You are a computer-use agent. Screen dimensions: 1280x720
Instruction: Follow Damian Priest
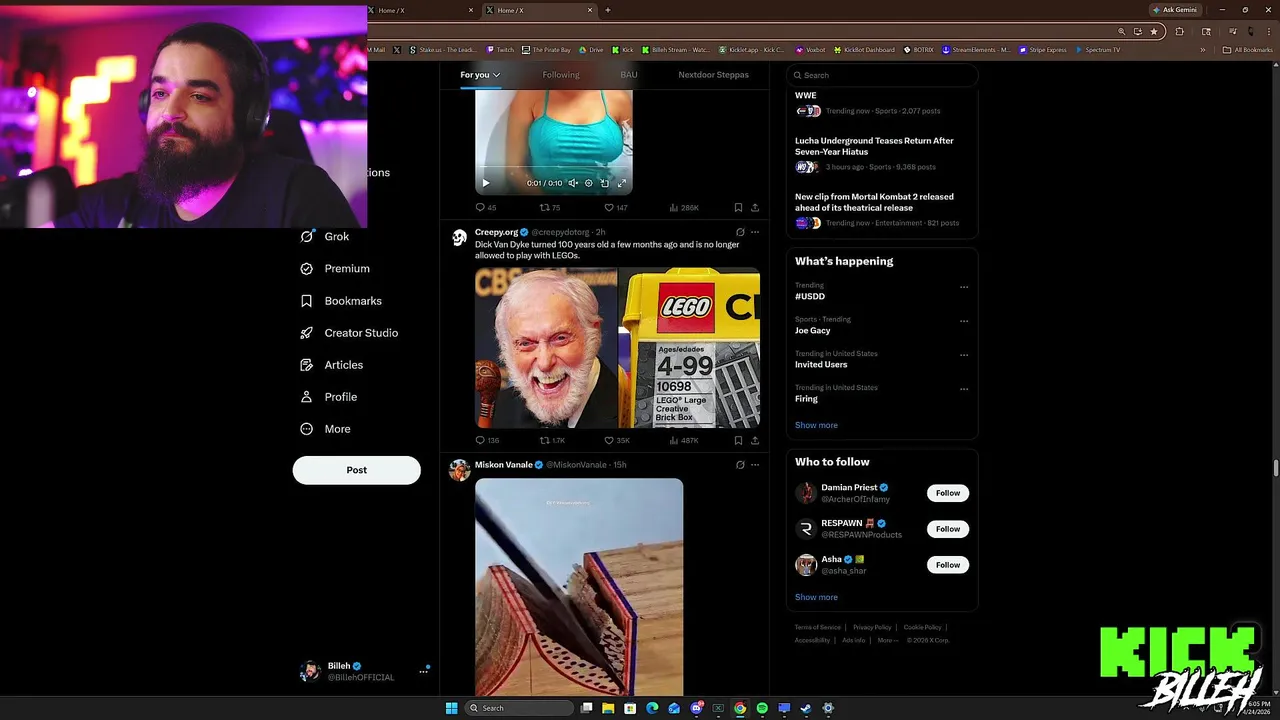click(948, 493)
